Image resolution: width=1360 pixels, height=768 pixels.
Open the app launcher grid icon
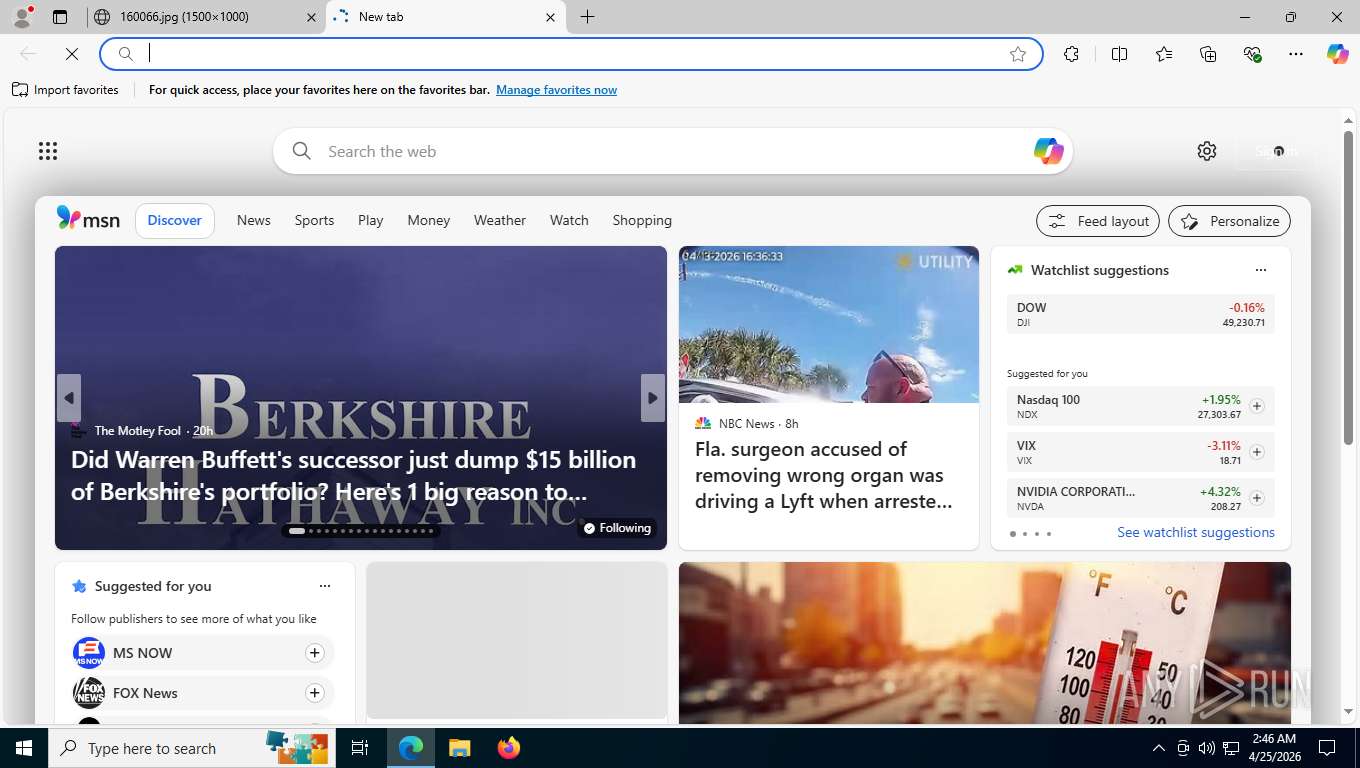pos(48,151)
